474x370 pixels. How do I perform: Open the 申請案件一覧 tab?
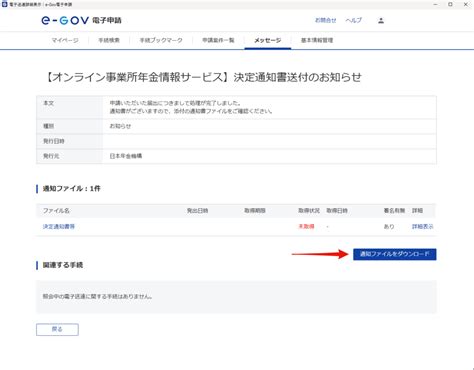pos(218,40)
